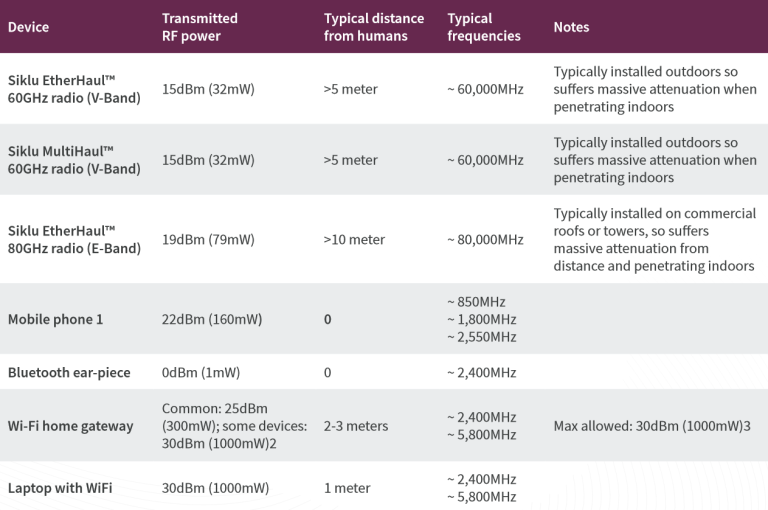This screenshot has width=768, height=510.
Task: Select the Siklu MultiHaul 60GHz radio cell
Action: [74, 160]
